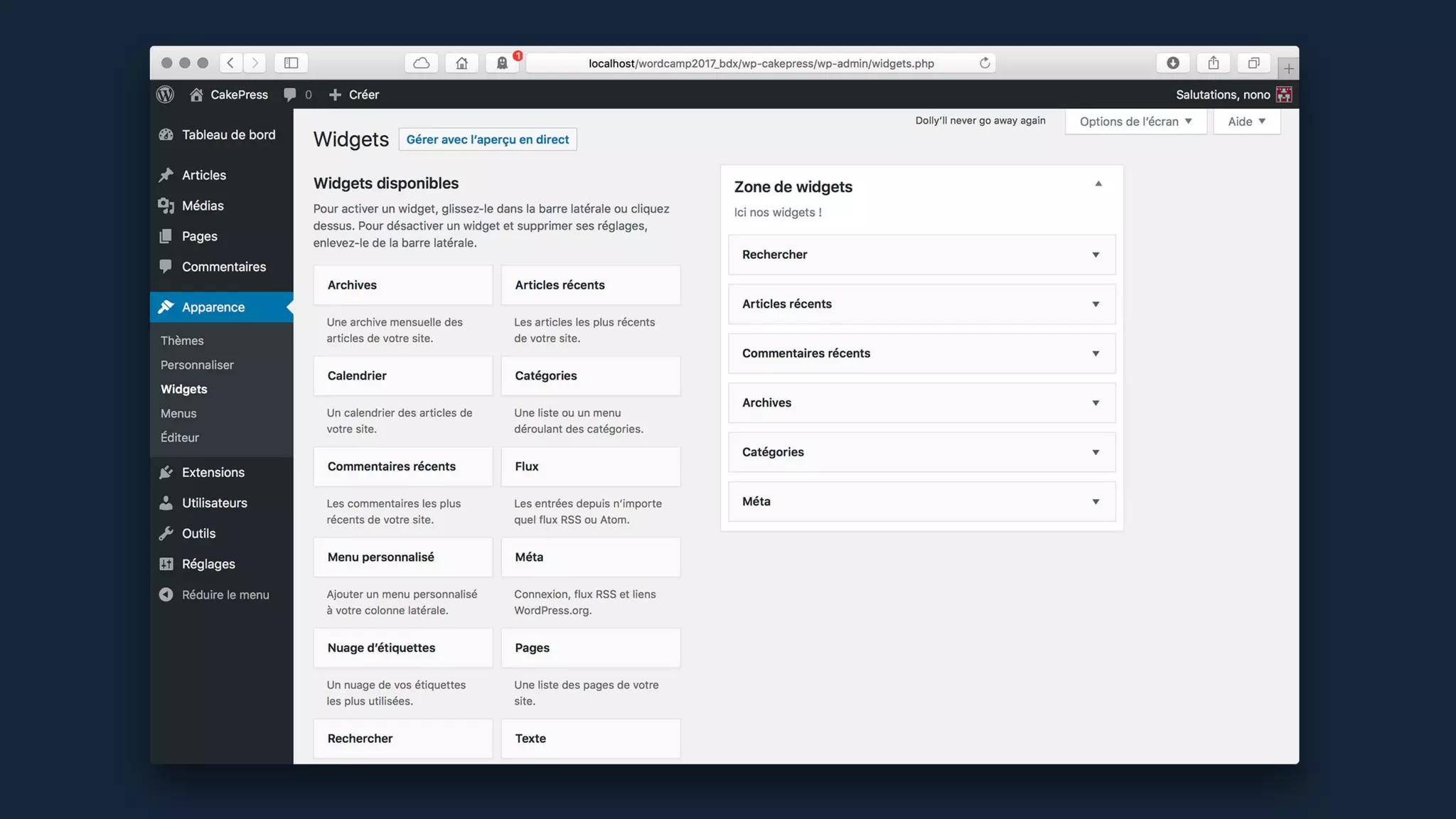Expand the Commentaires récents sidebar widget
The image size is (1456, 819).
[1096, 353]
